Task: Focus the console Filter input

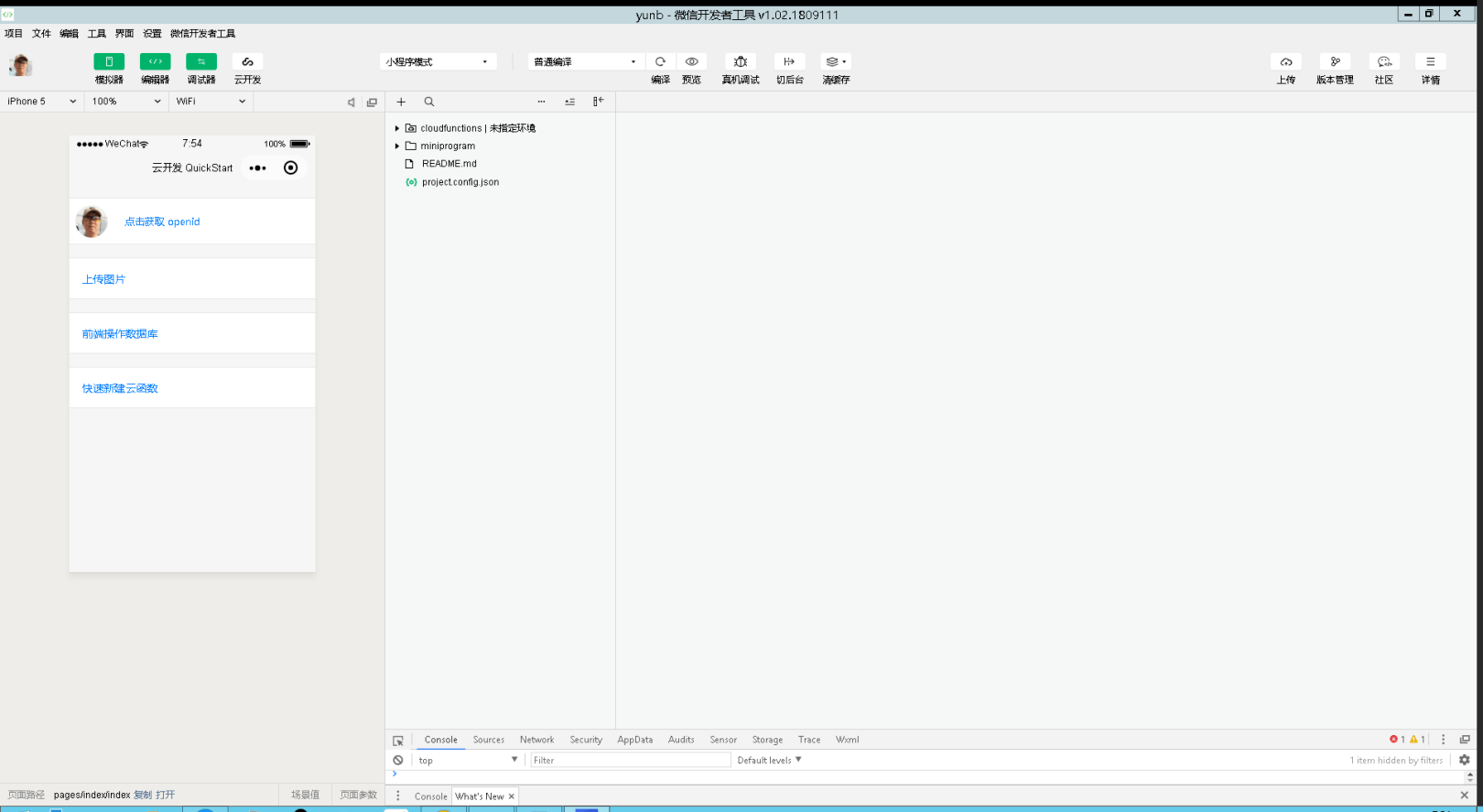Action: [x=631, y=760]
